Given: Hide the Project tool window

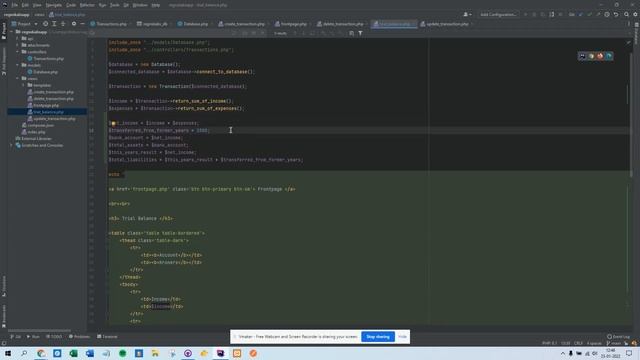Looking at the screenshot, I should [82, 24].
